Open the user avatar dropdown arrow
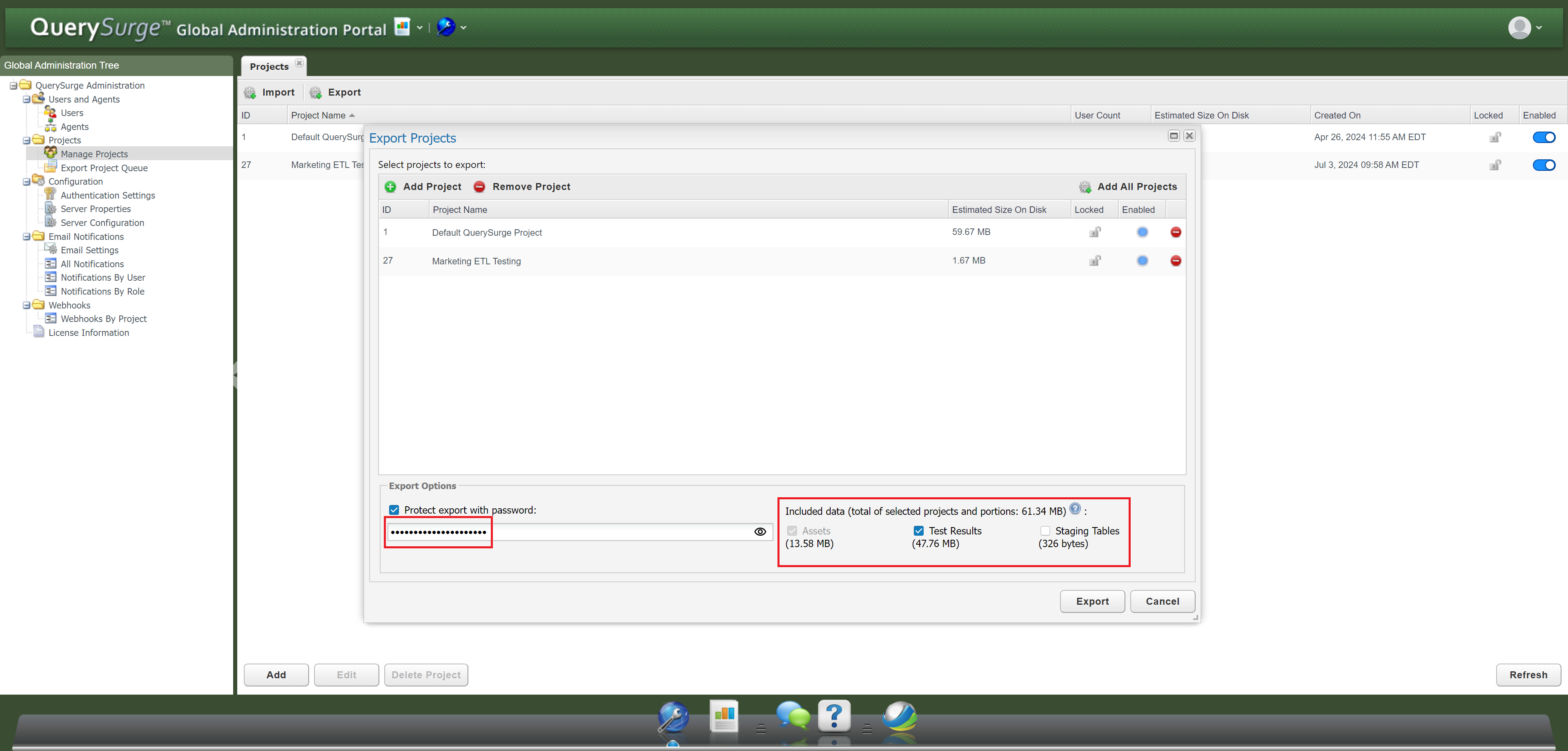The image size is (1568, 751). [x=1539, y=28]
